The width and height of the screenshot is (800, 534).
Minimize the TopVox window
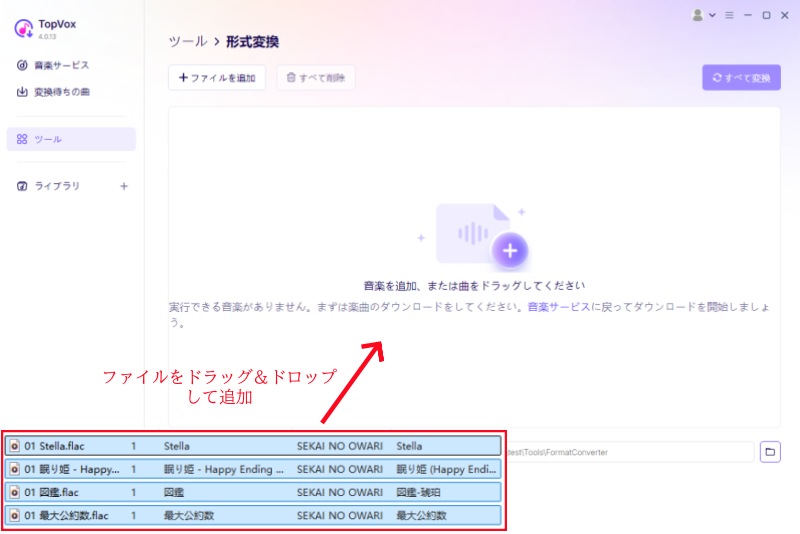click(748, 15)
